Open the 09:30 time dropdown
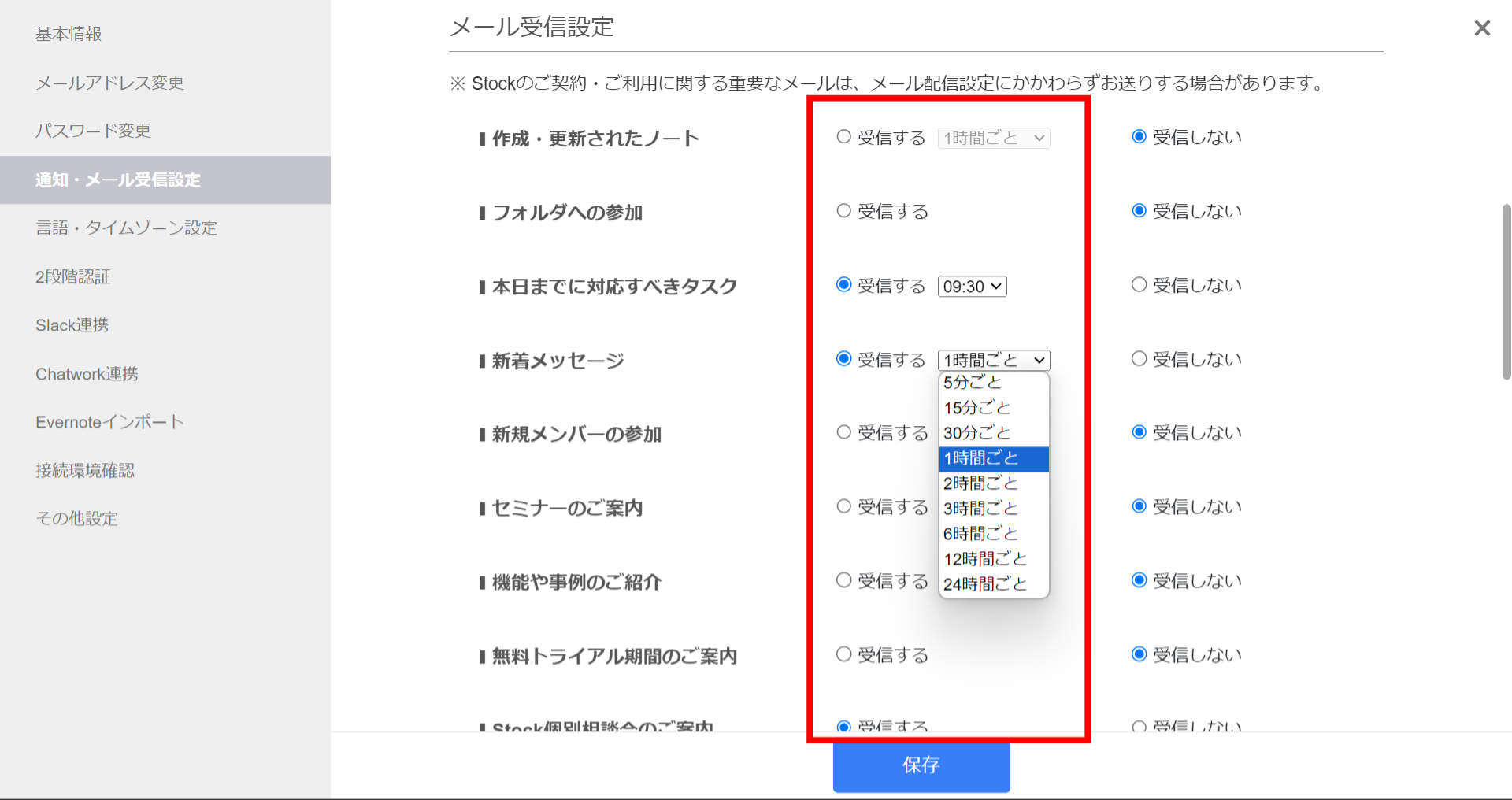This screenshot has height=800, width=1512. click(x=972, y=286)
